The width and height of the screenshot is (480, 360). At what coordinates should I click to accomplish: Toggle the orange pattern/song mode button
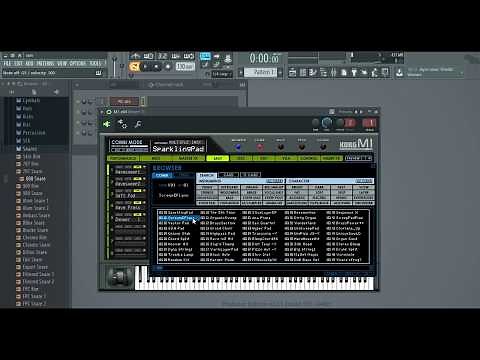click(134, 67)
